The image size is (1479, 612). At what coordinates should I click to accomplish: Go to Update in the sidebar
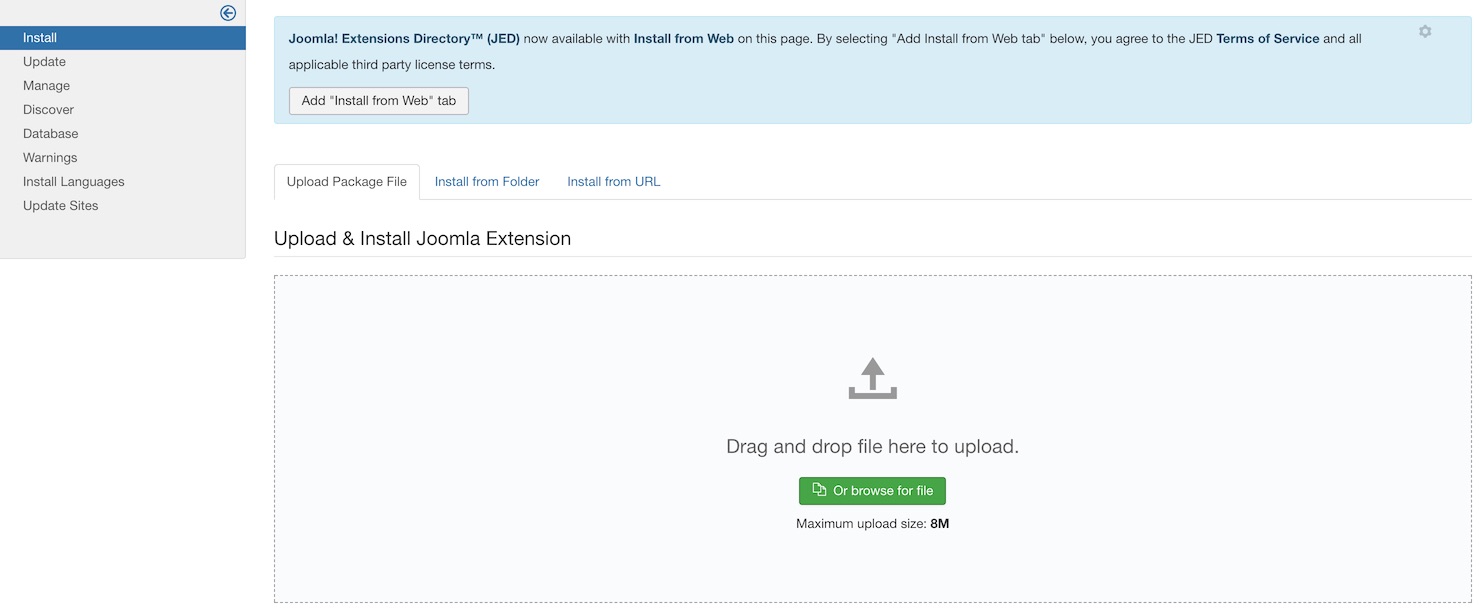coord(44,62)
